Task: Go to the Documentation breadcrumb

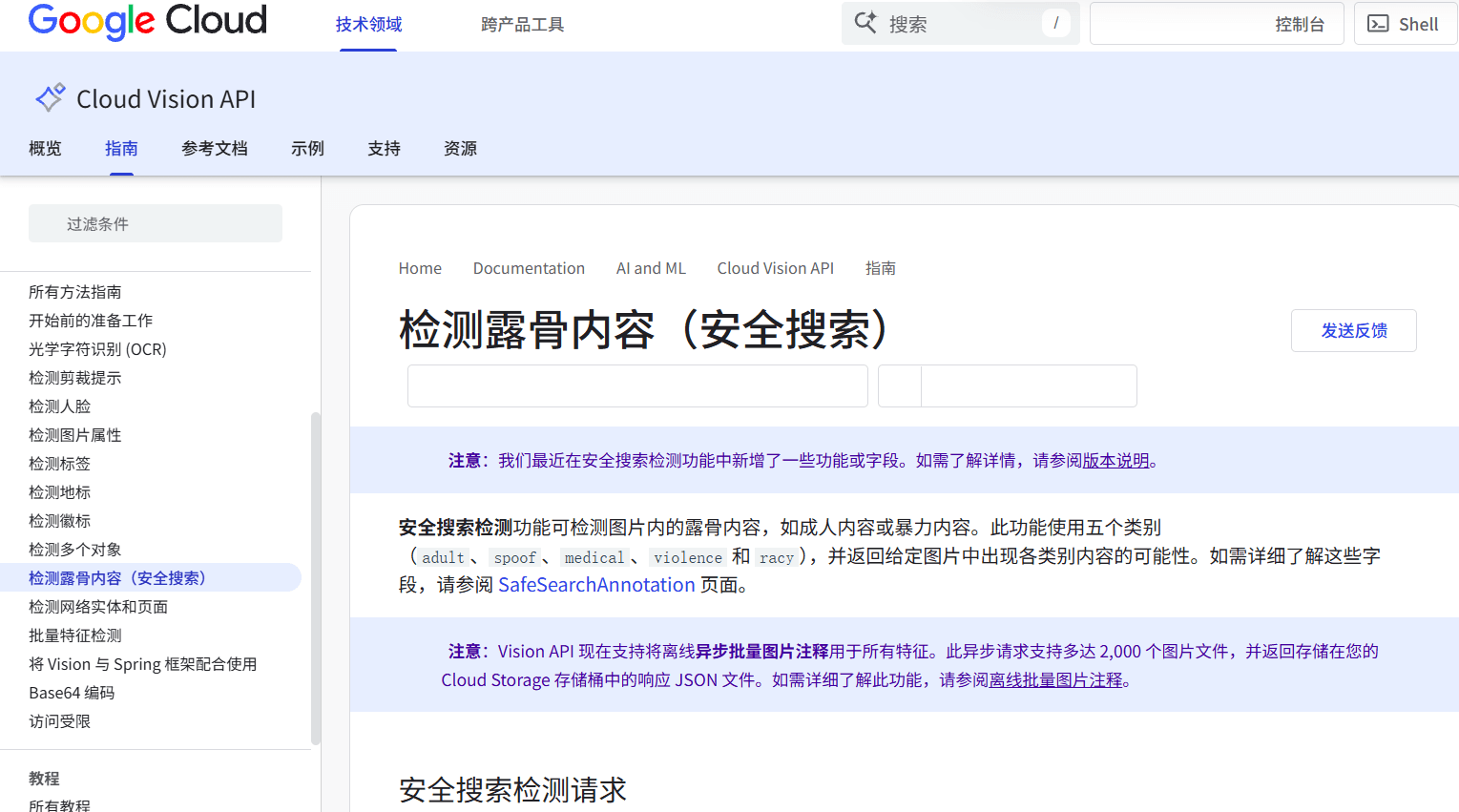Action: 529,269
